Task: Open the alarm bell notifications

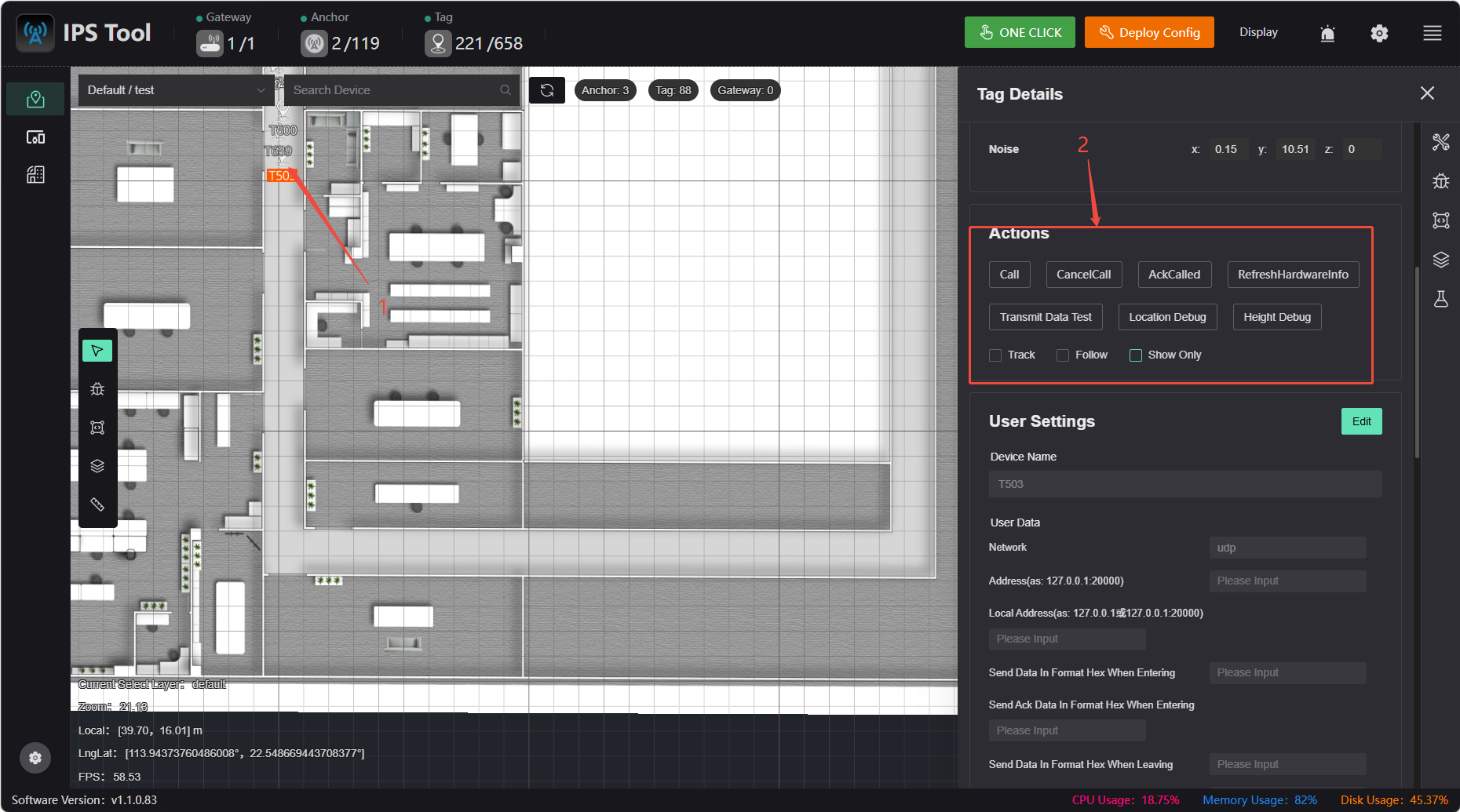Action: [1327, 33]
